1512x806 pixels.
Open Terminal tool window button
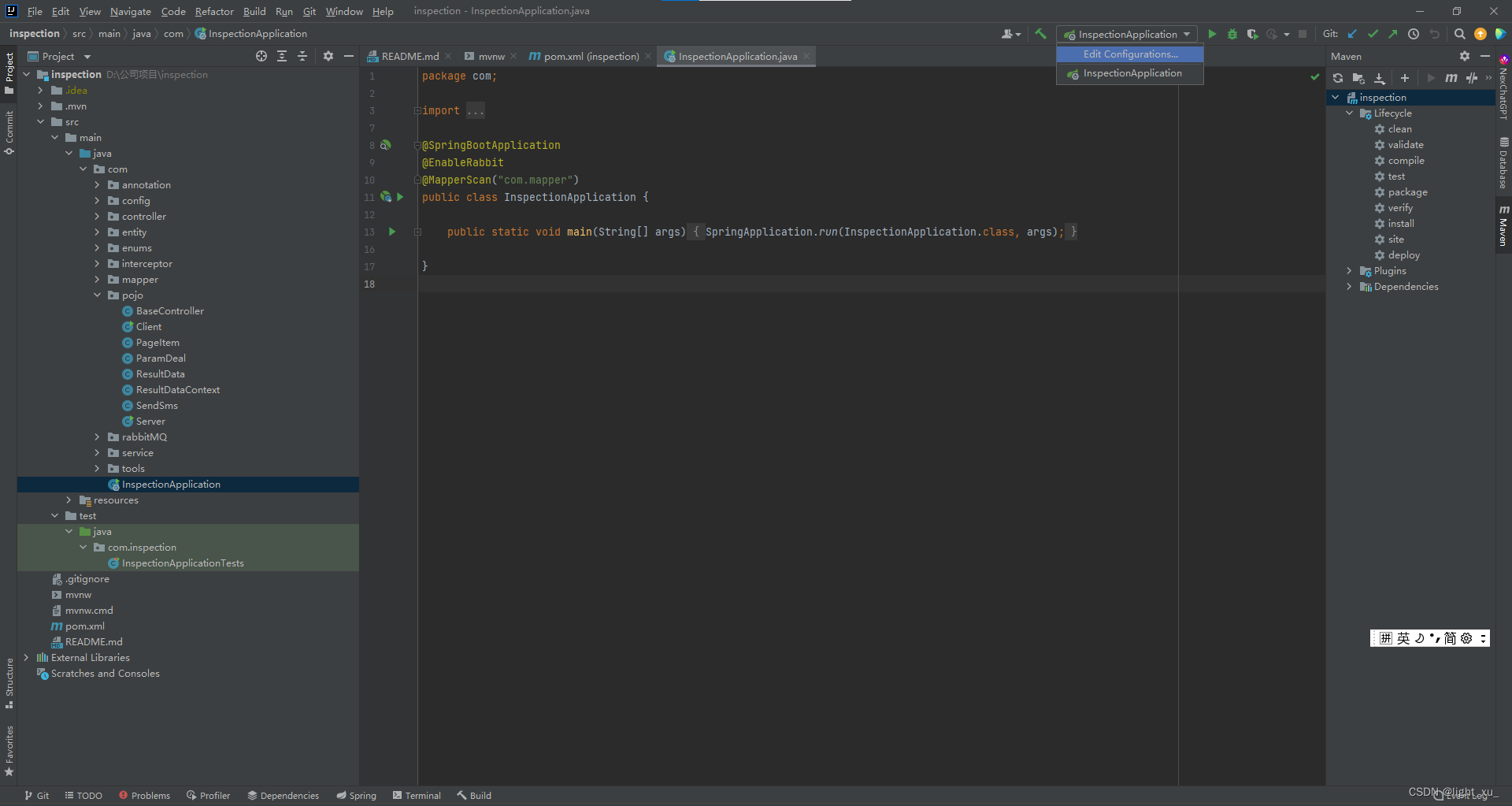(417, 796)
